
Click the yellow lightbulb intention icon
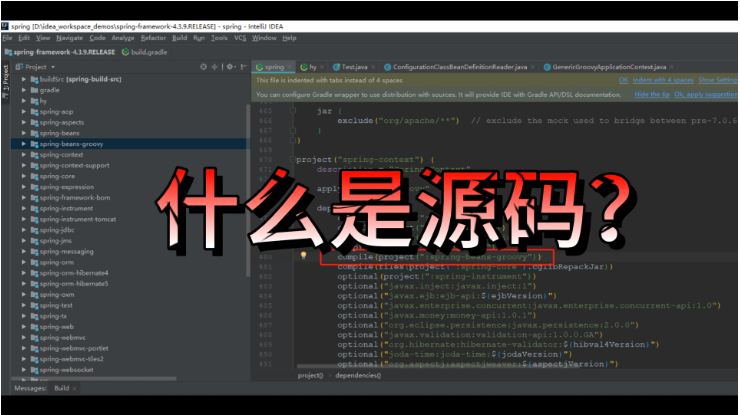click(x=303, y=255)
